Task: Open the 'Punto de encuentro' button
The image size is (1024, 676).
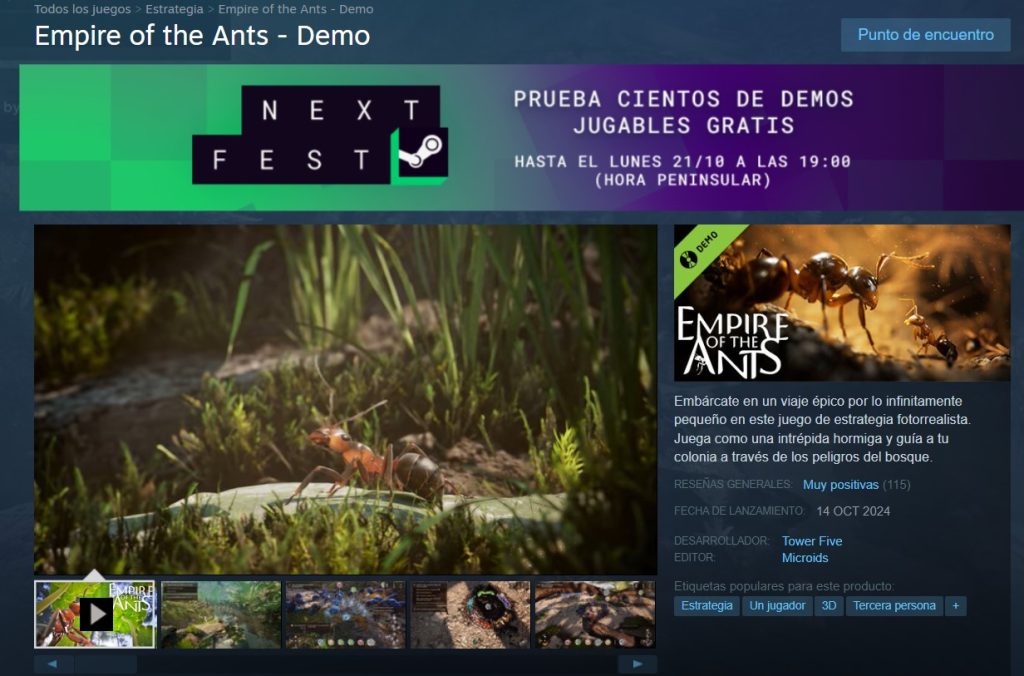Action: (x=925, y=34)
